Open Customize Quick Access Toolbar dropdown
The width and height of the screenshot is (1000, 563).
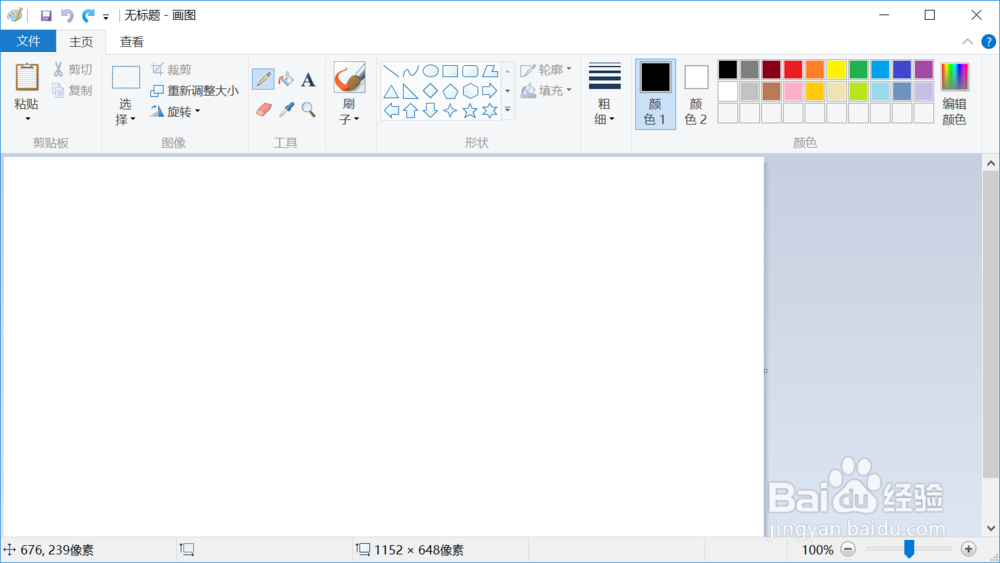[x=106, y=17]
